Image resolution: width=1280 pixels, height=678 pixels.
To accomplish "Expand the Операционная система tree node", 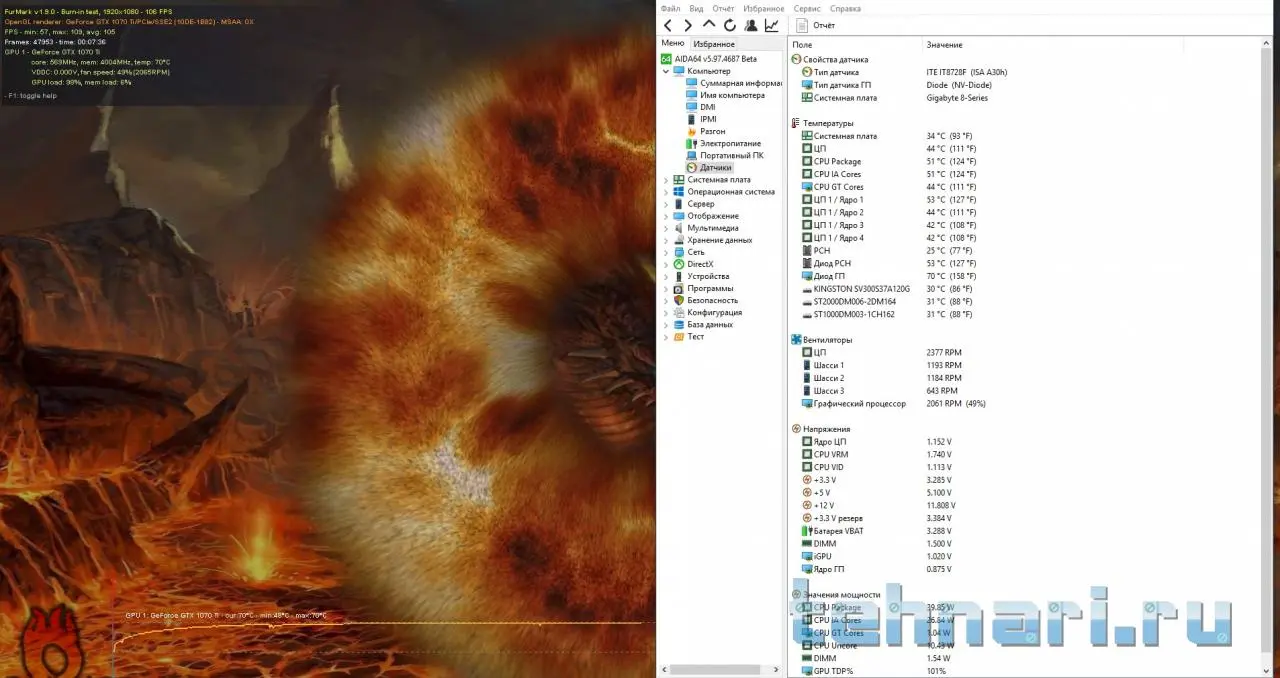I will pos(666,192).
